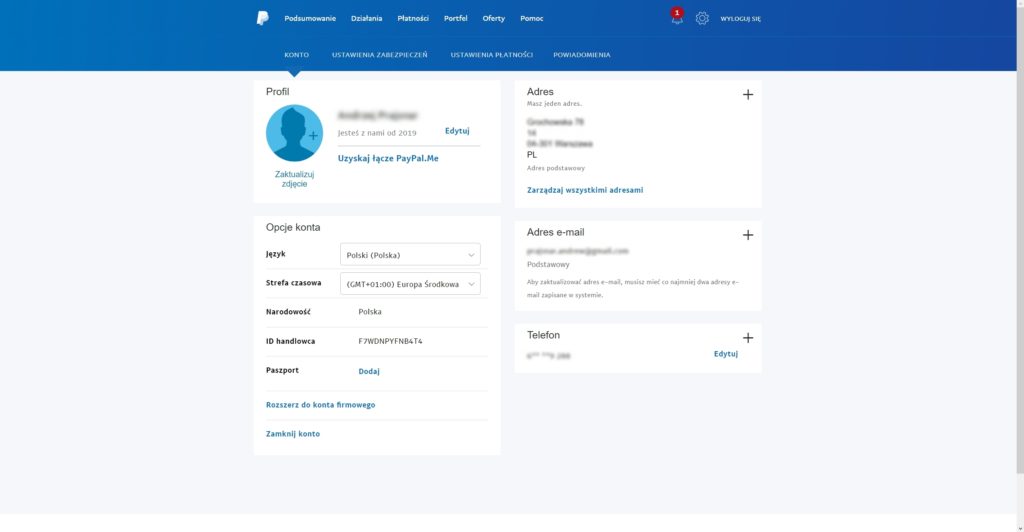Click Dodaj to add passport
Screen dimensions: 1024x532
369,371
